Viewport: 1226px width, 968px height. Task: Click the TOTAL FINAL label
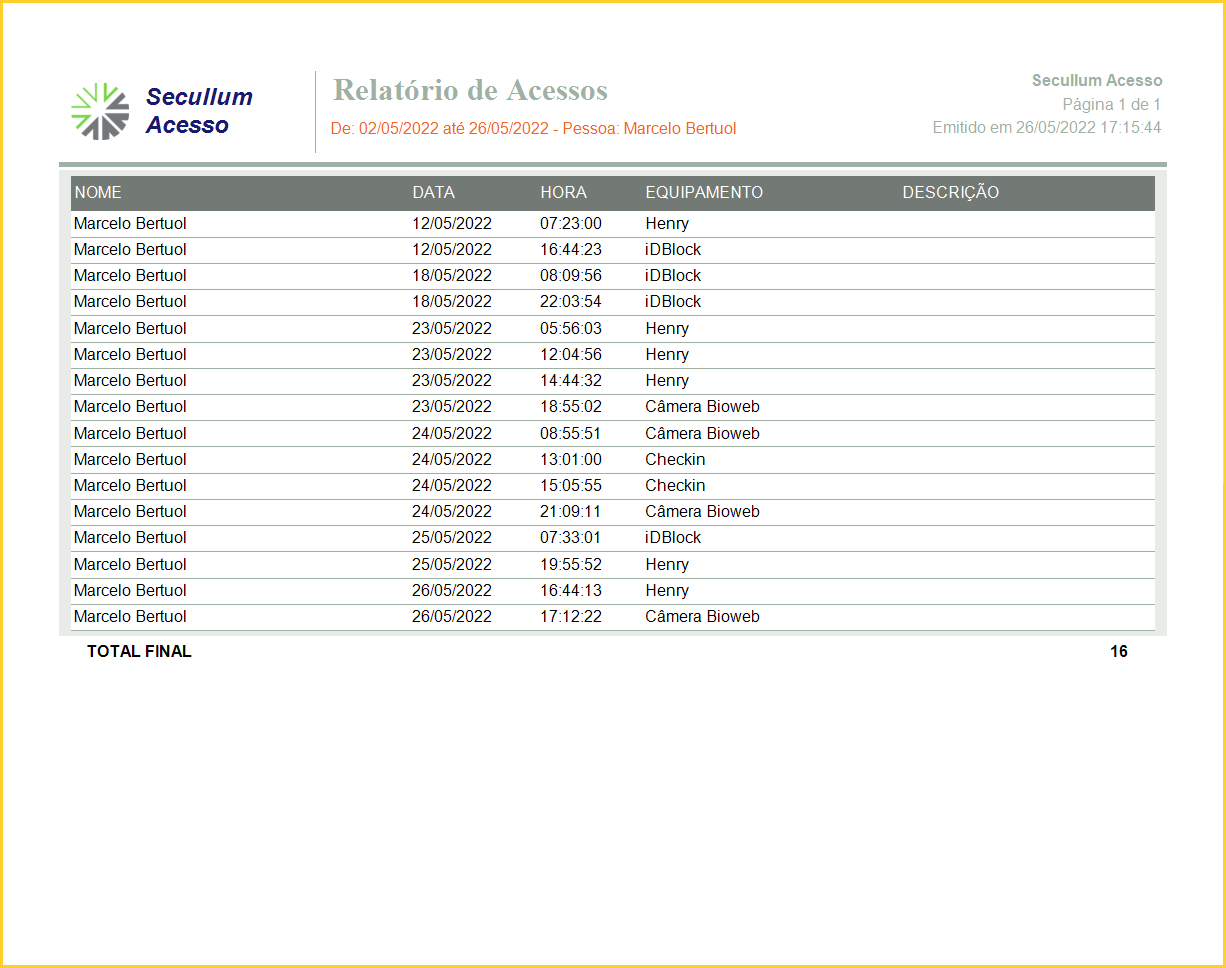click(x=139, y=652)
